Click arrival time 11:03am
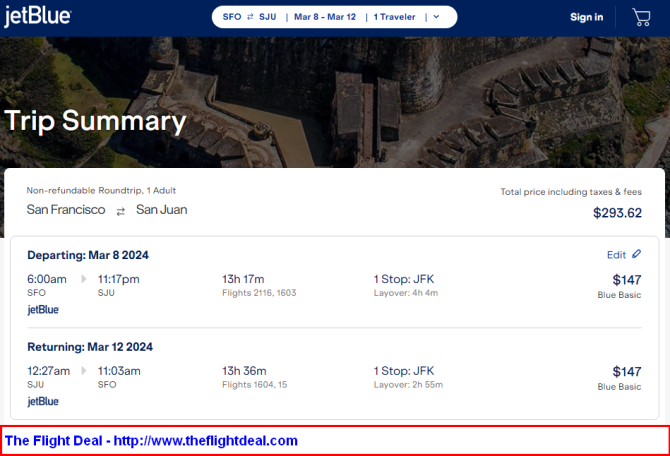This screenshot has height=456, width=670. pyautogui.click(x=119, y=371)
